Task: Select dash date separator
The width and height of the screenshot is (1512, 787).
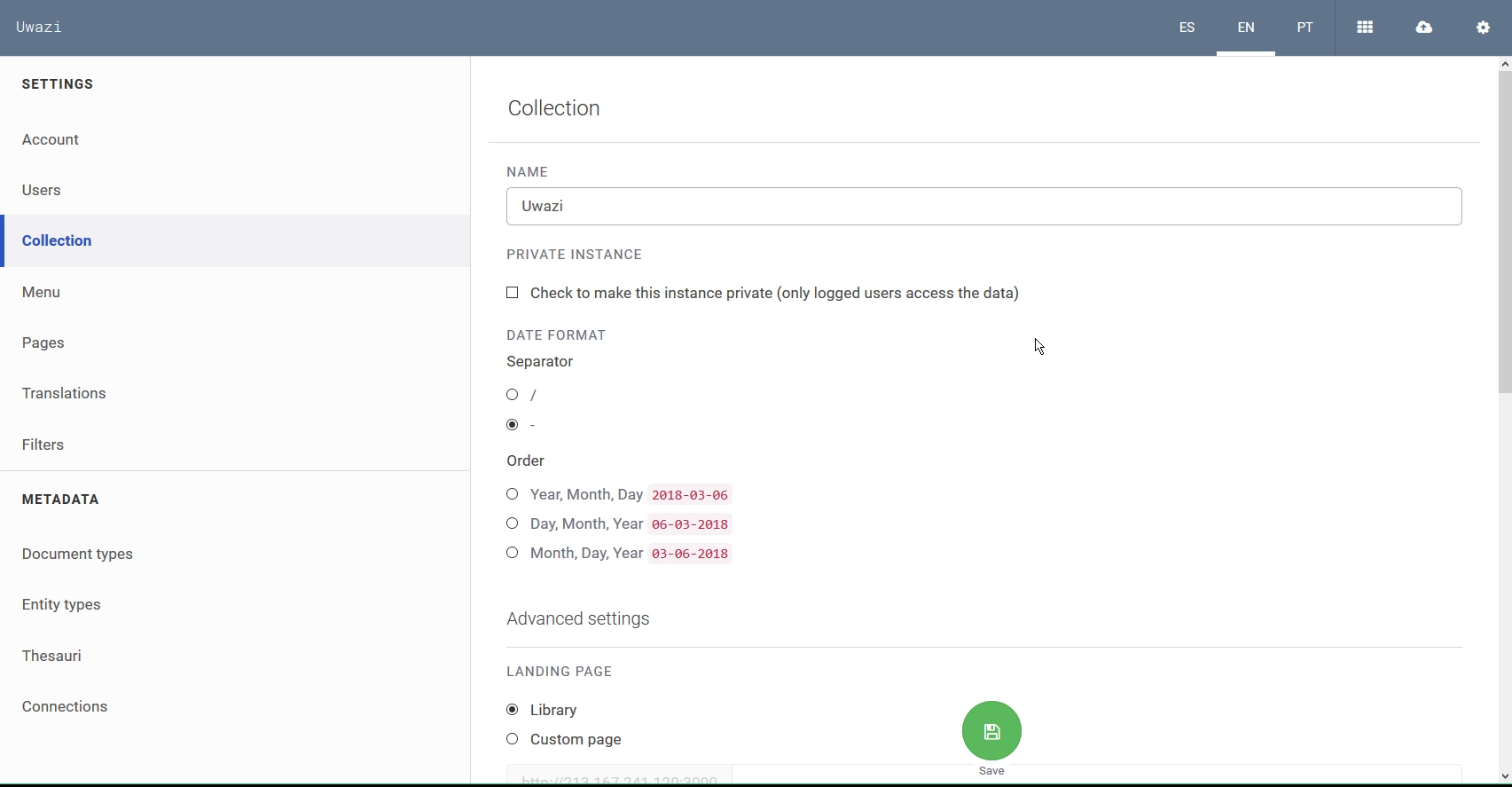Action: point(513,425)
